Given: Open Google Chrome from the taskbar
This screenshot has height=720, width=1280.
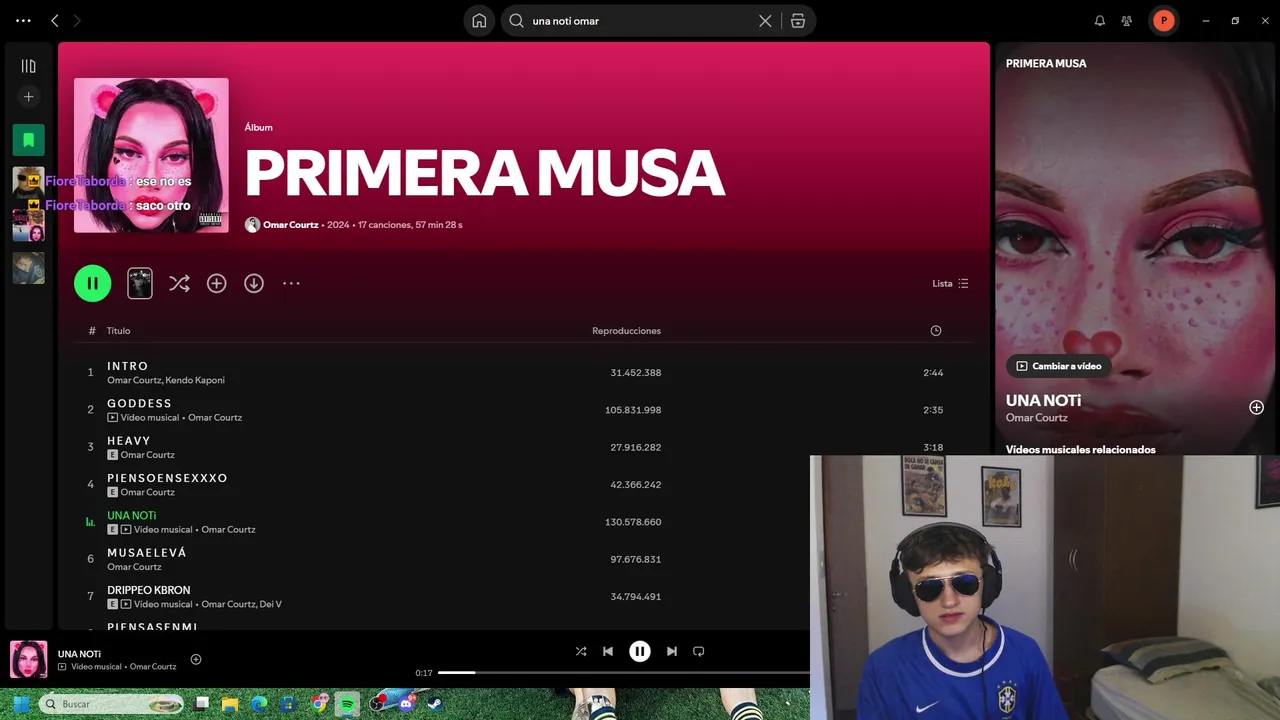Looking at the screenshot, I should tap(319, 704).
